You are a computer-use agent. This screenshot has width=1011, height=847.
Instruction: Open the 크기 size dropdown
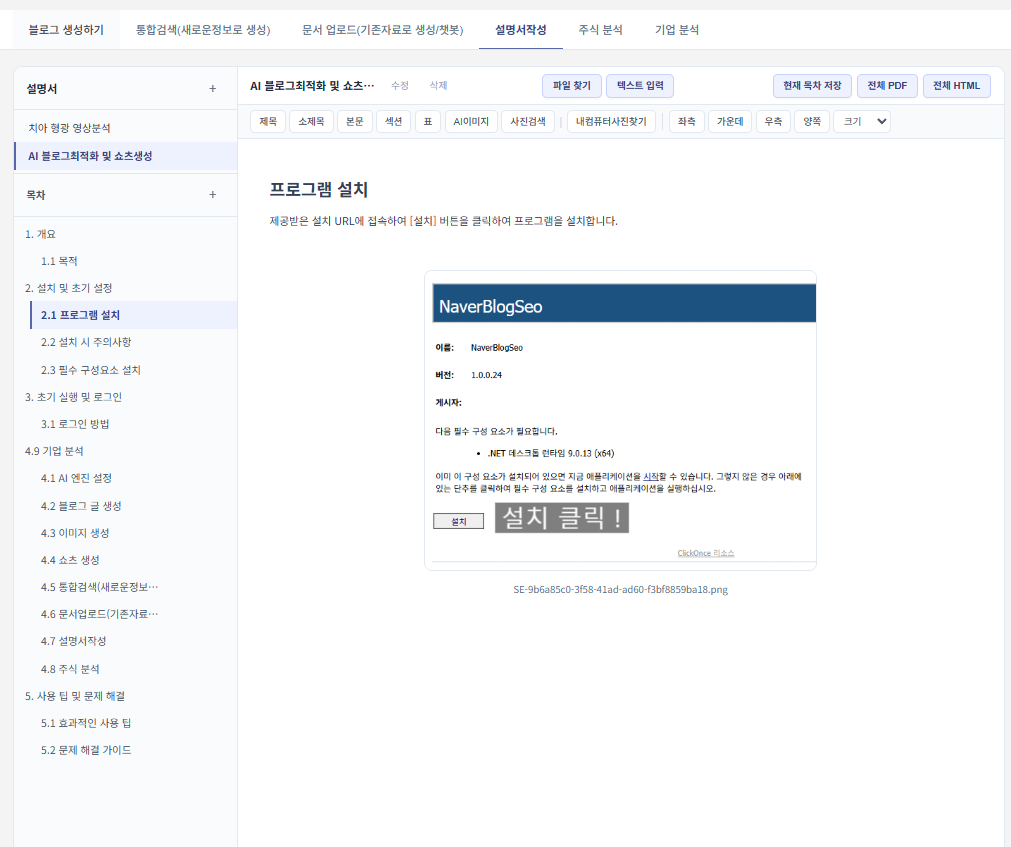pos(862,121)
